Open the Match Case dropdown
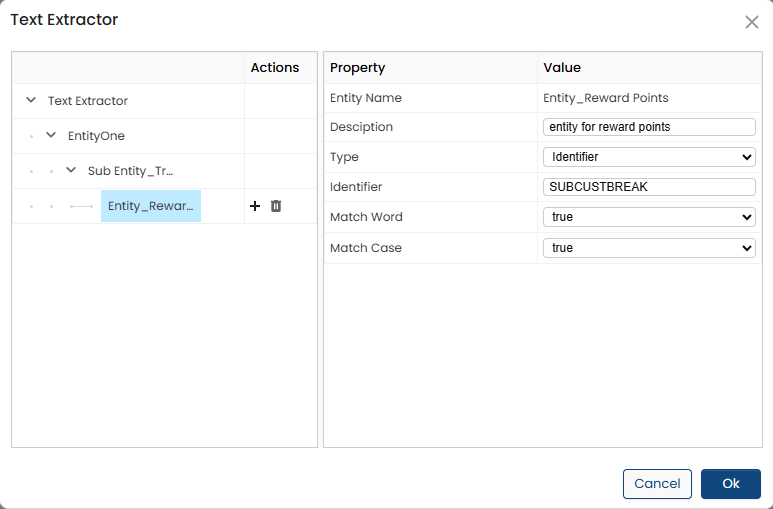773x509 pixels. tap(648, 248)
